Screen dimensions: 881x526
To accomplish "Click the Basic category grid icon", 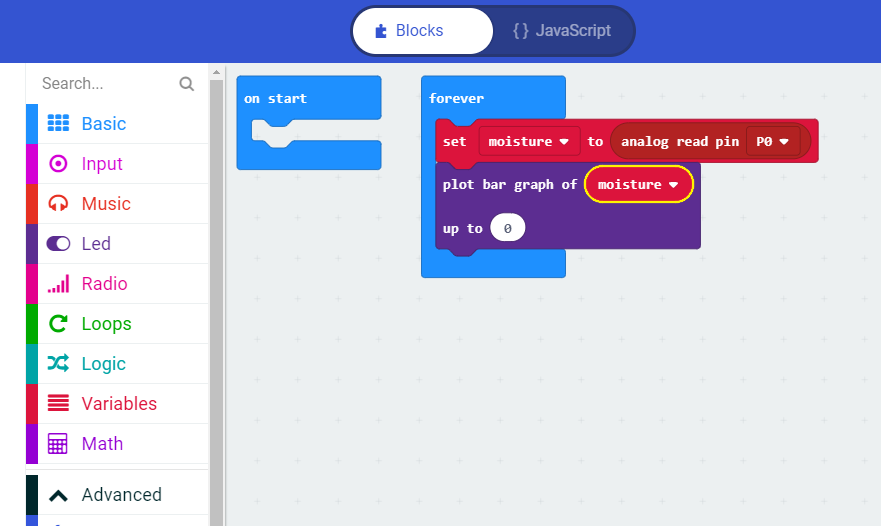I will click(x=58, y=123).
